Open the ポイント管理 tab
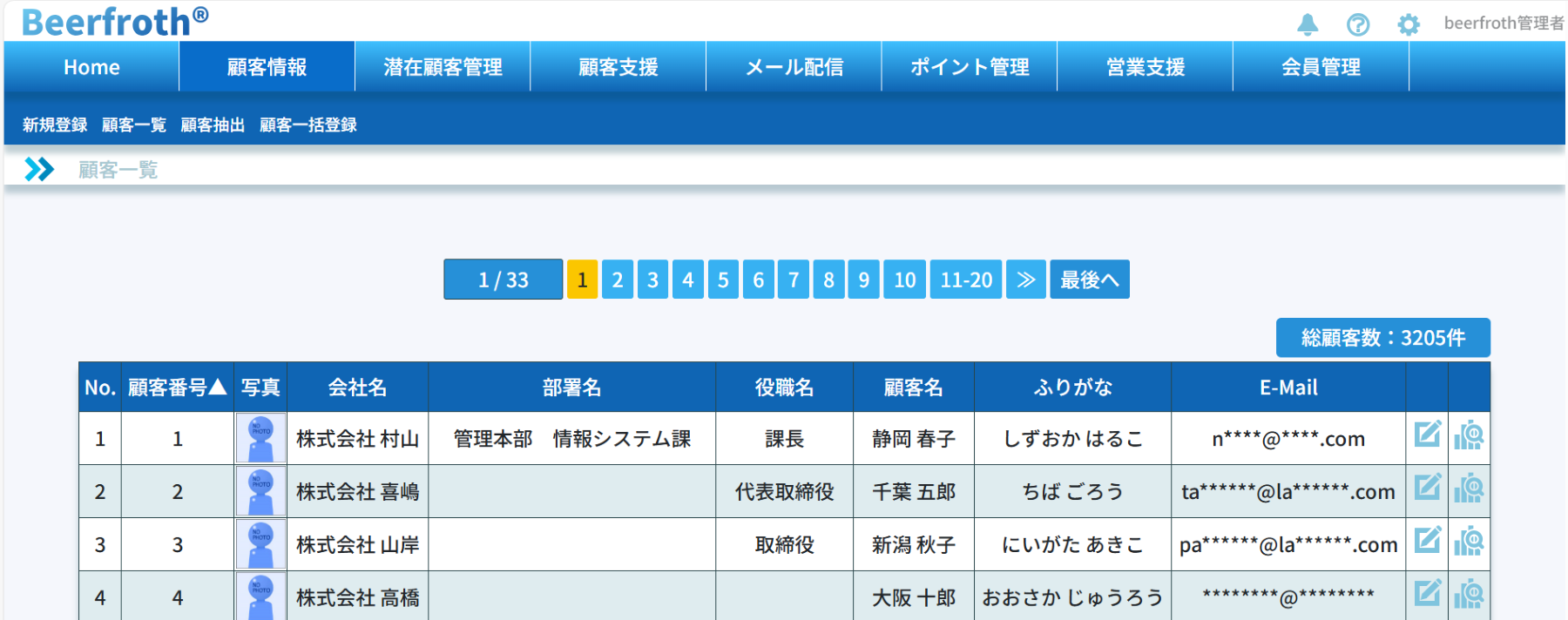1568x620 pixels. (970, 67)
